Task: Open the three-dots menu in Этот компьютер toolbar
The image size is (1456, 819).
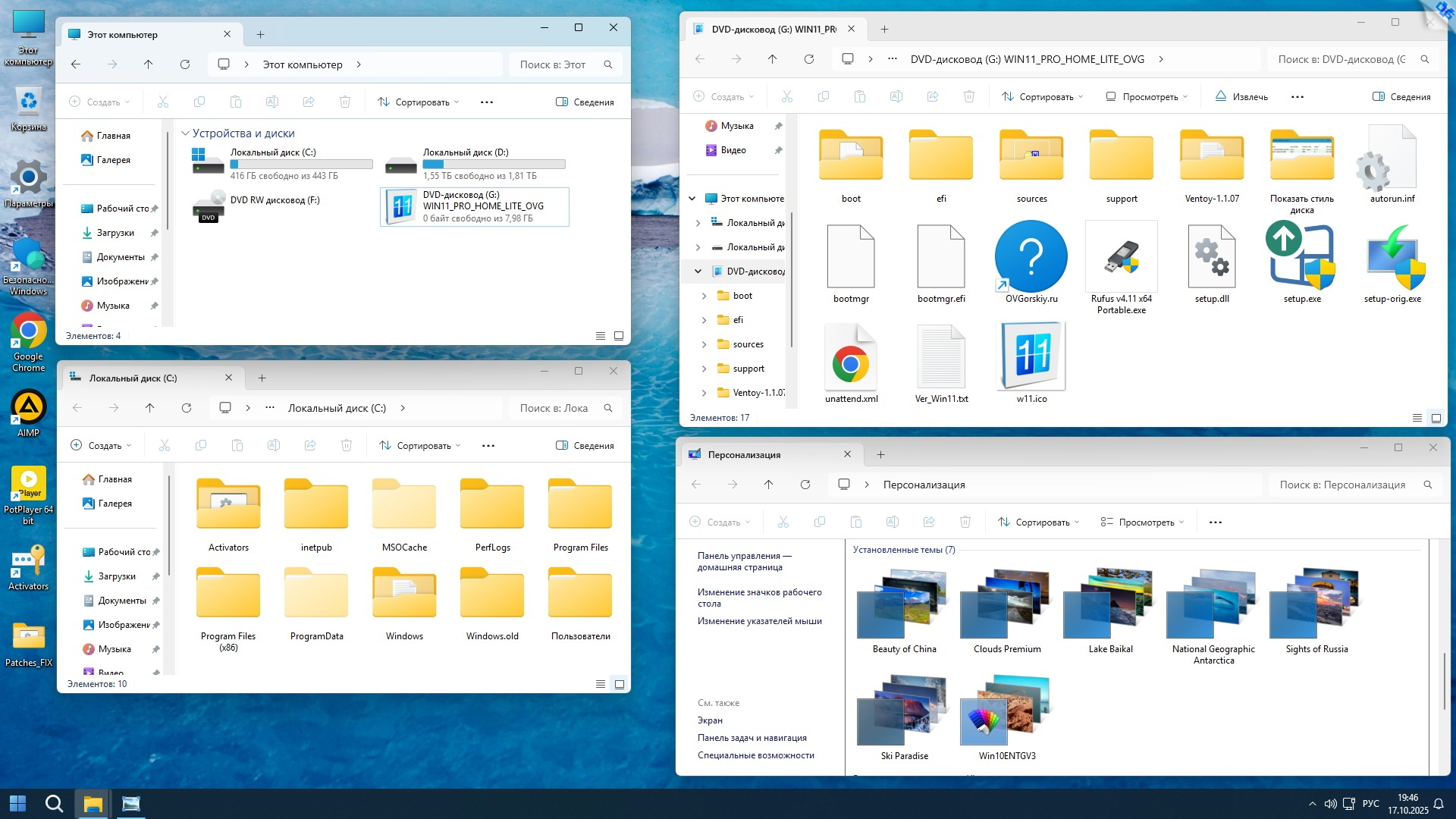Action: click(487, 102)
